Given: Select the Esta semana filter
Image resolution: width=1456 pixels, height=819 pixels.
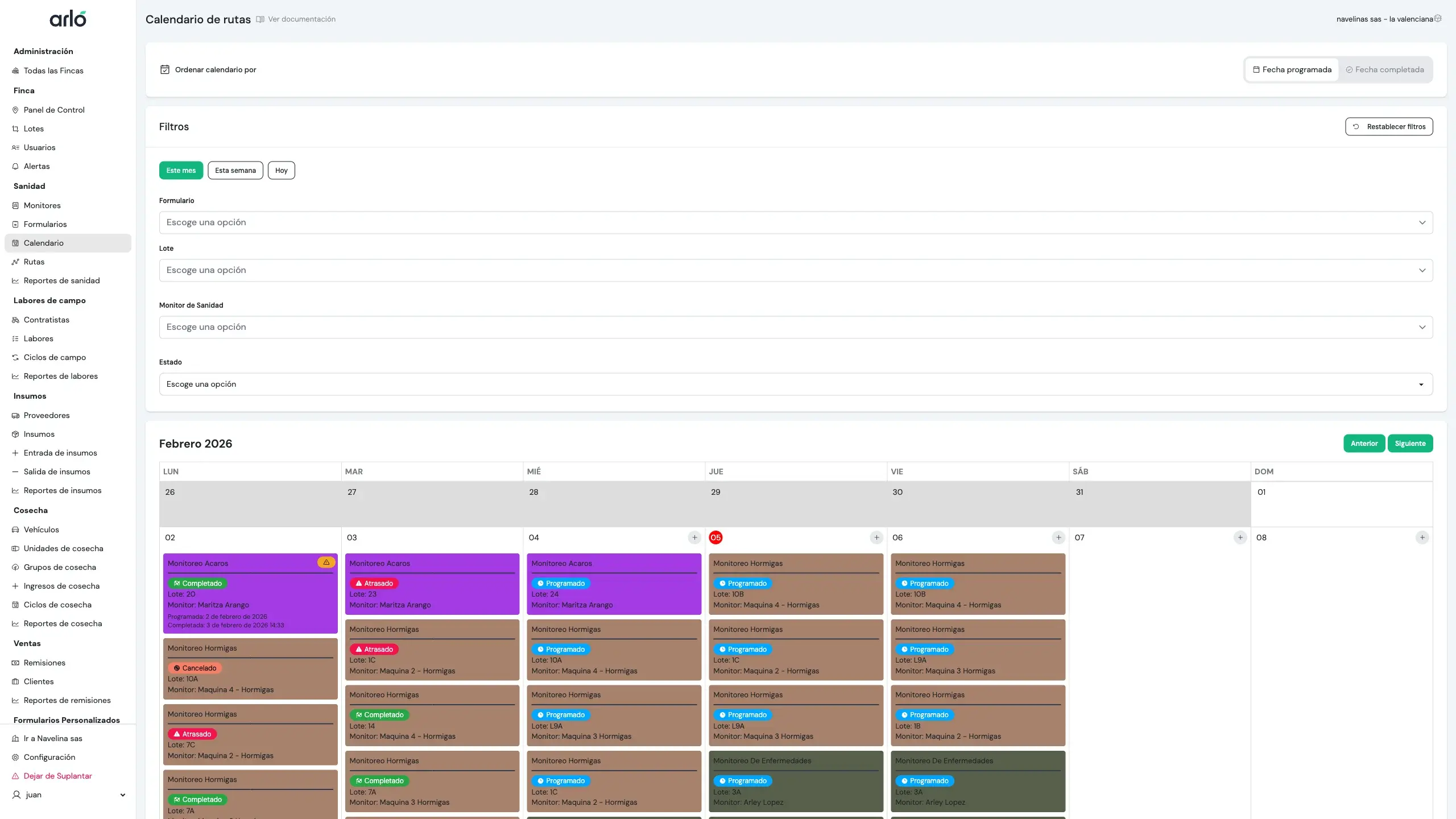Looking at the screenshot, I should coord(235,170).
